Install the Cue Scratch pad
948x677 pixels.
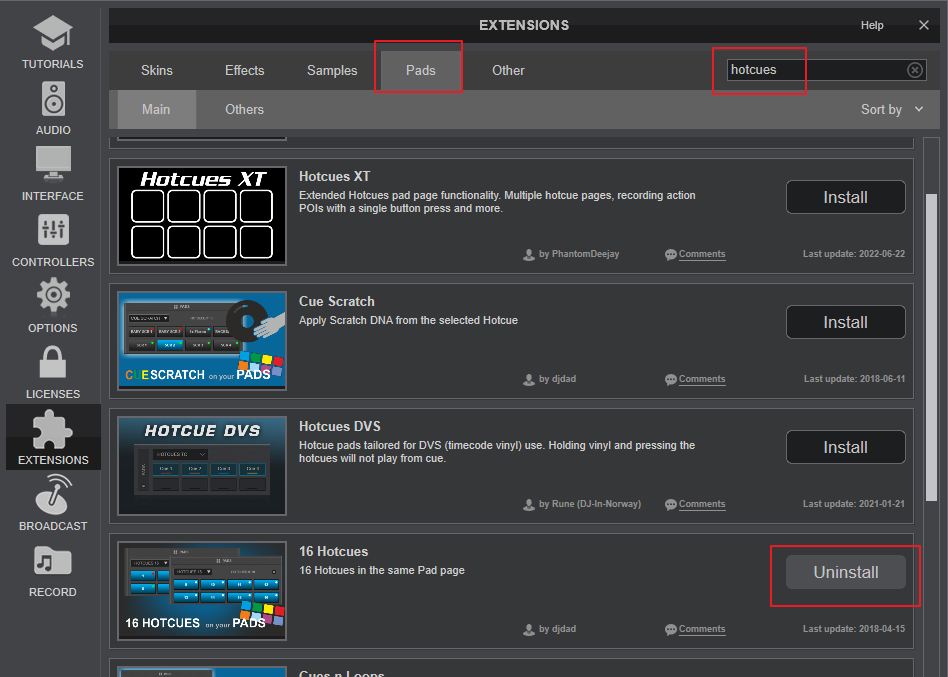pyautogui.click(x=845, y=322)
